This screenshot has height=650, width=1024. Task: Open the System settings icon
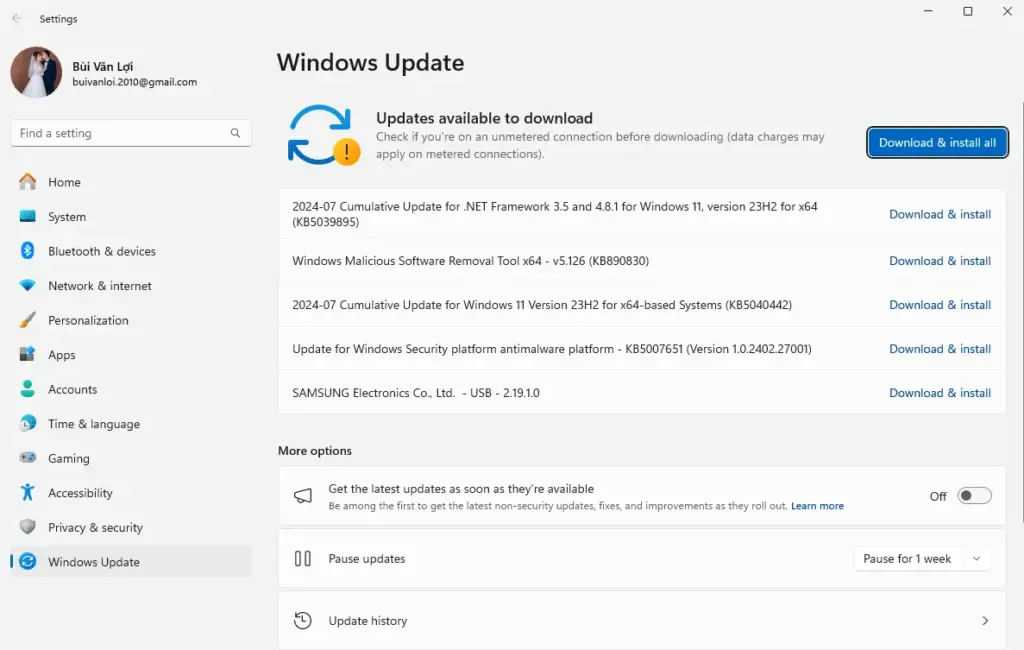point(29,217)
